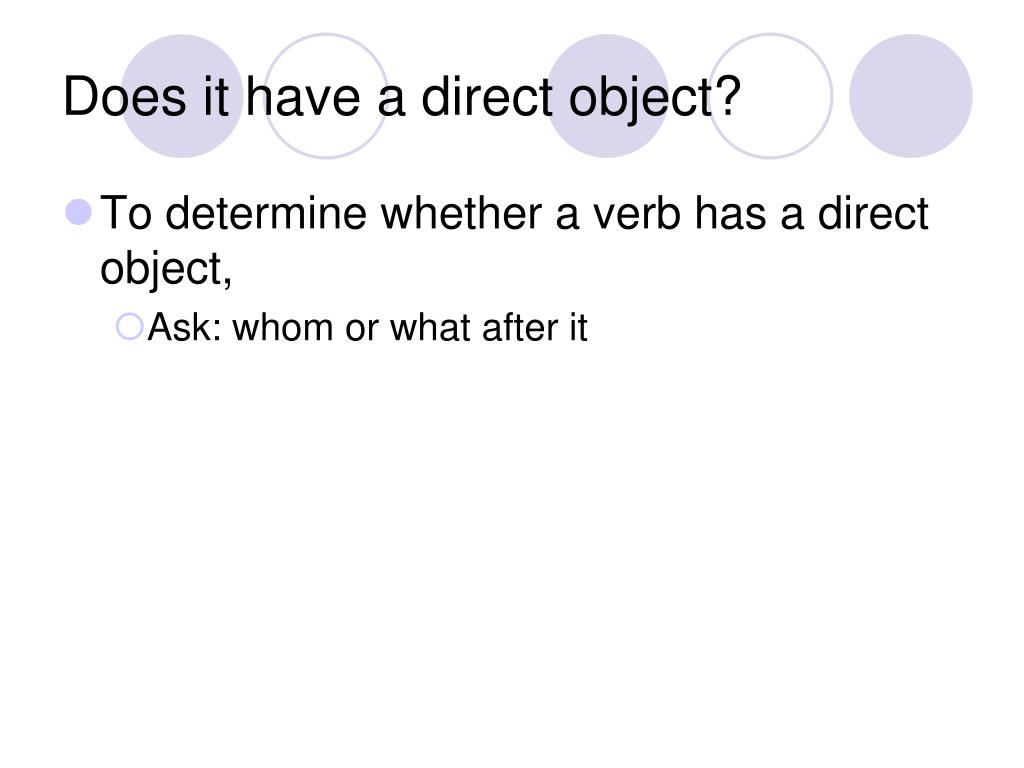The height and width of the screenshot is (768, 1024).
Task: Click the first outlined circle in header
Action: 326,96
